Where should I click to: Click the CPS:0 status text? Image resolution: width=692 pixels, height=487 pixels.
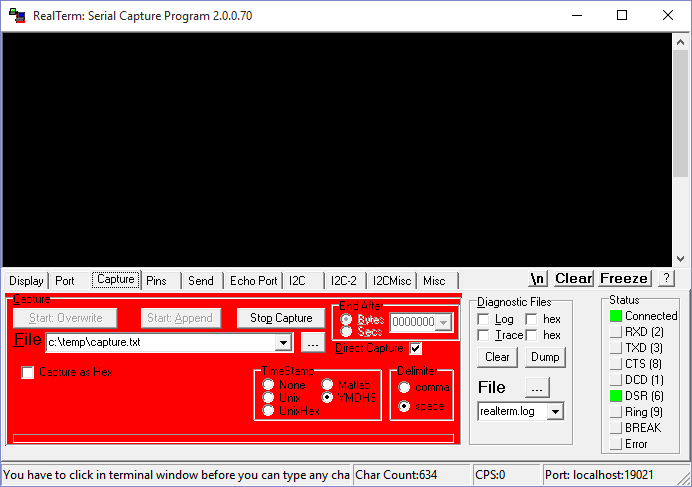(x=490, y=475)
